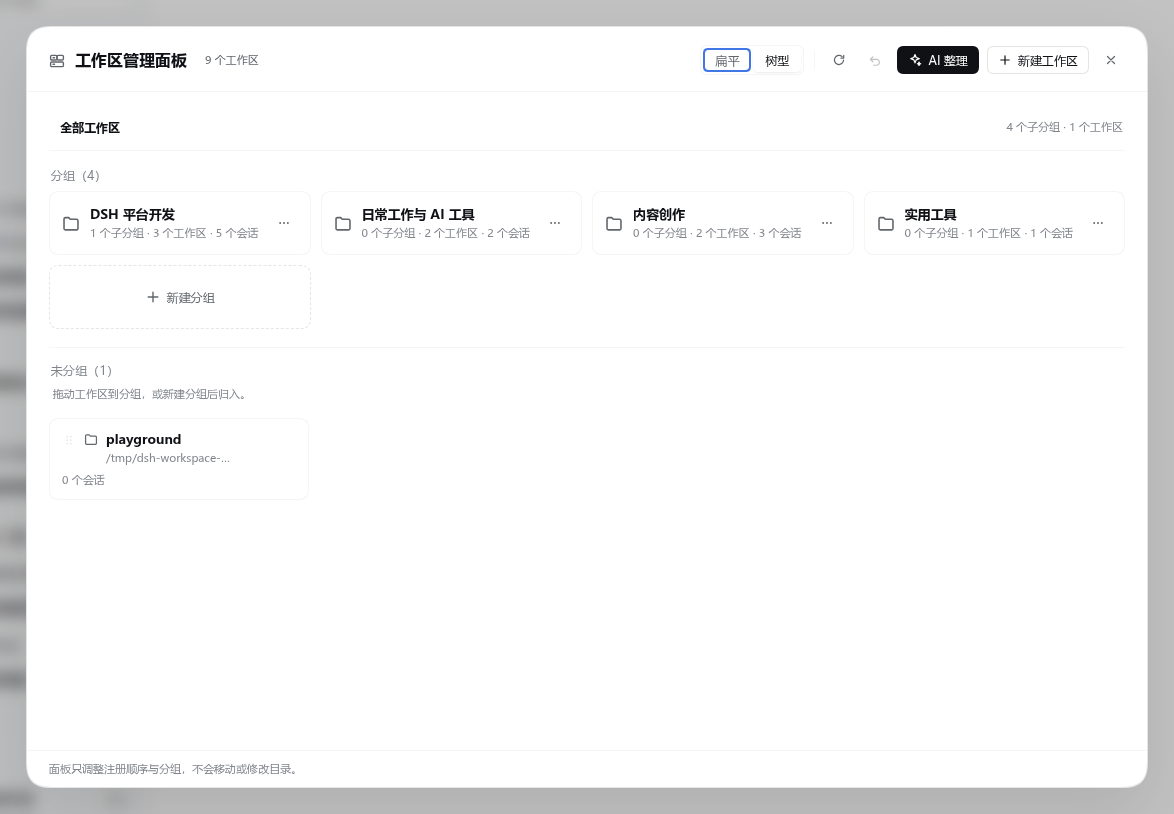Click the 分组 (4) section label
Viewport: 1174px width, 814px height.
pyautogui.click(x=75, y=176)
